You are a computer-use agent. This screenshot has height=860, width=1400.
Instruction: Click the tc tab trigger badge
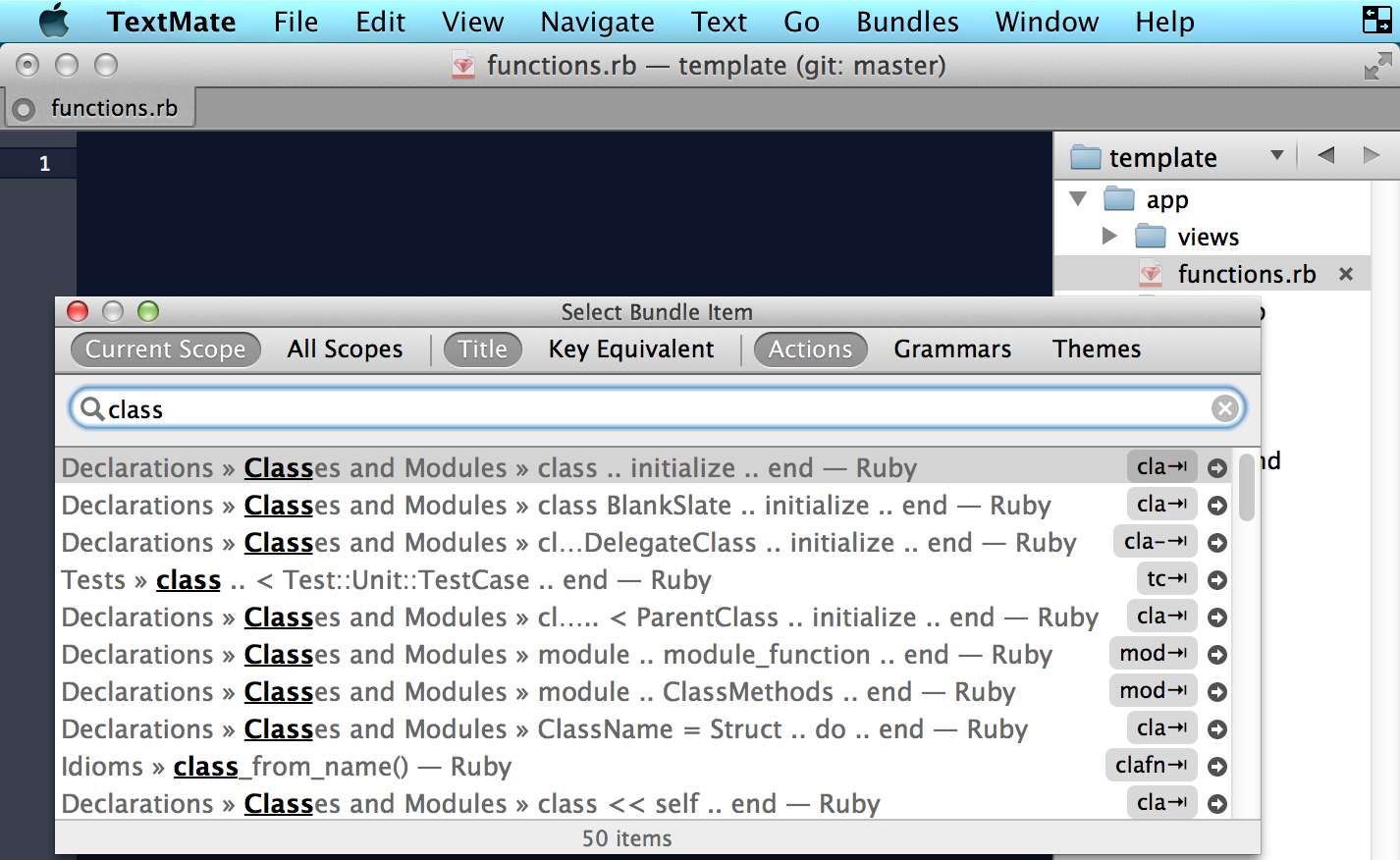[1166, 579]
